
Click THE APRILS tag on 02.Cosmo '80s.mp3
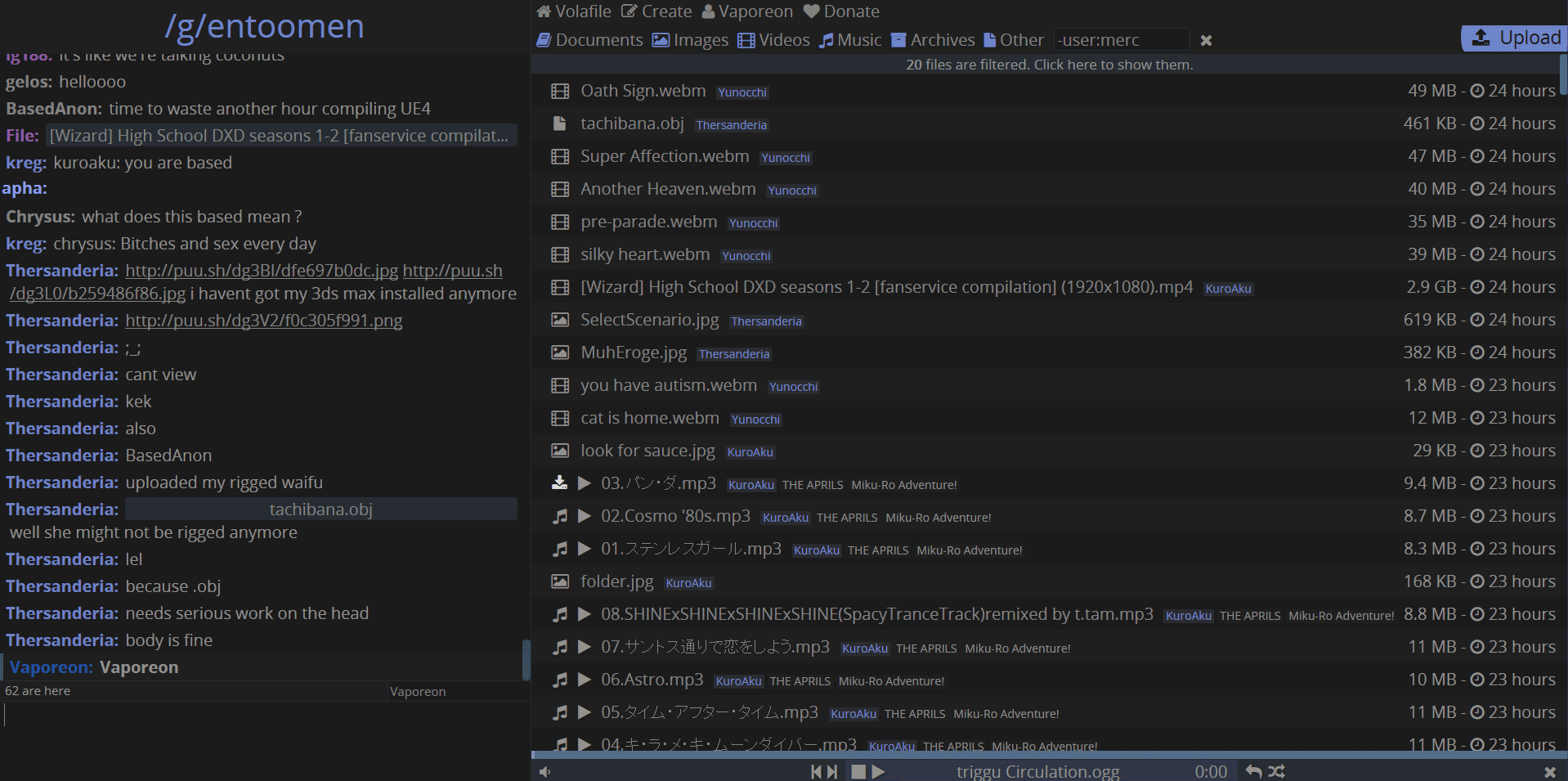[847, 518]
